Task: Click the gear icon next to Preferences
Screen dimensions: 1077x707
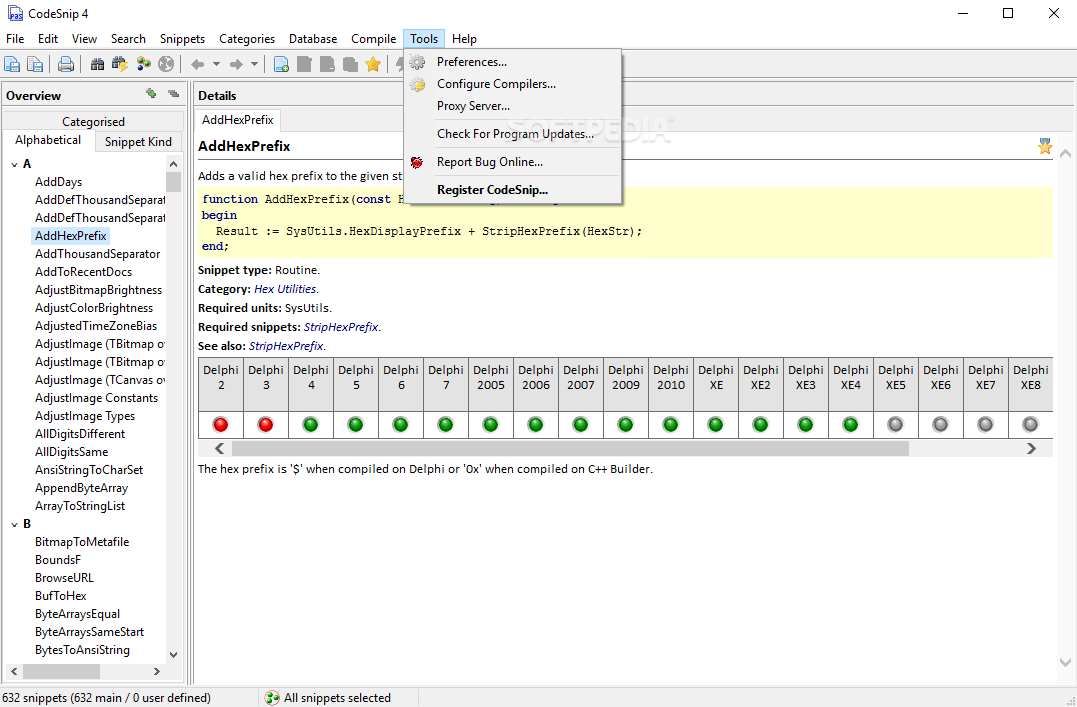Action: (417, 62)
